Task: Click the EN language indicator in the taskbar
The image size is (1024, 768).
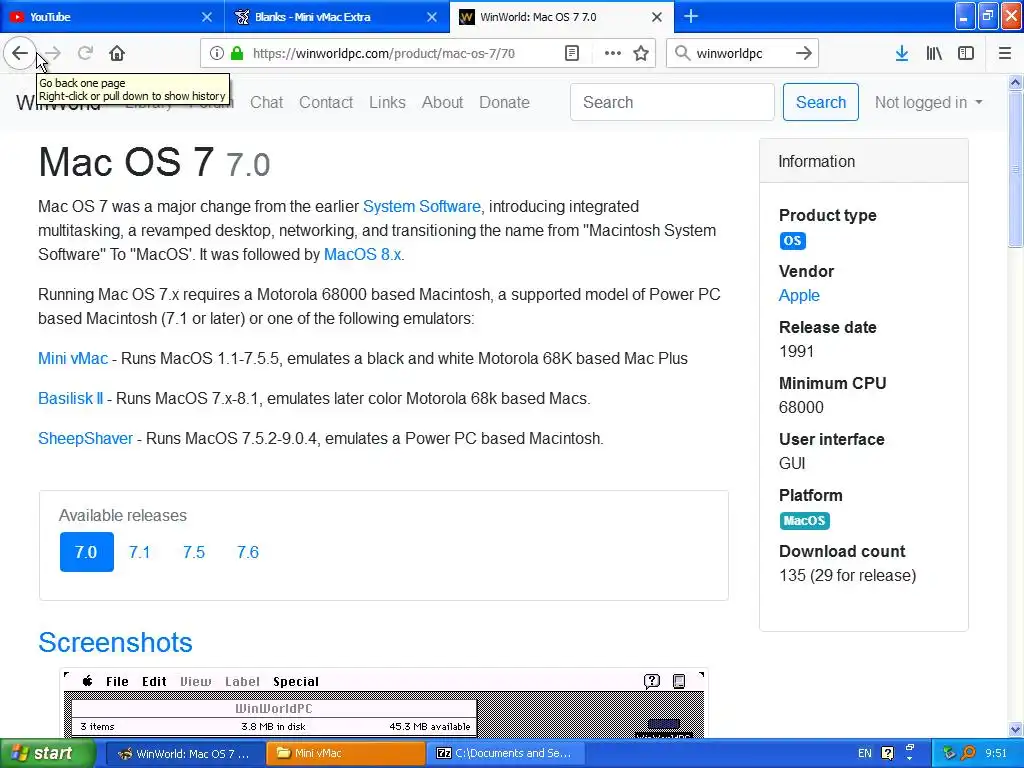Action: tap(865, 753)
